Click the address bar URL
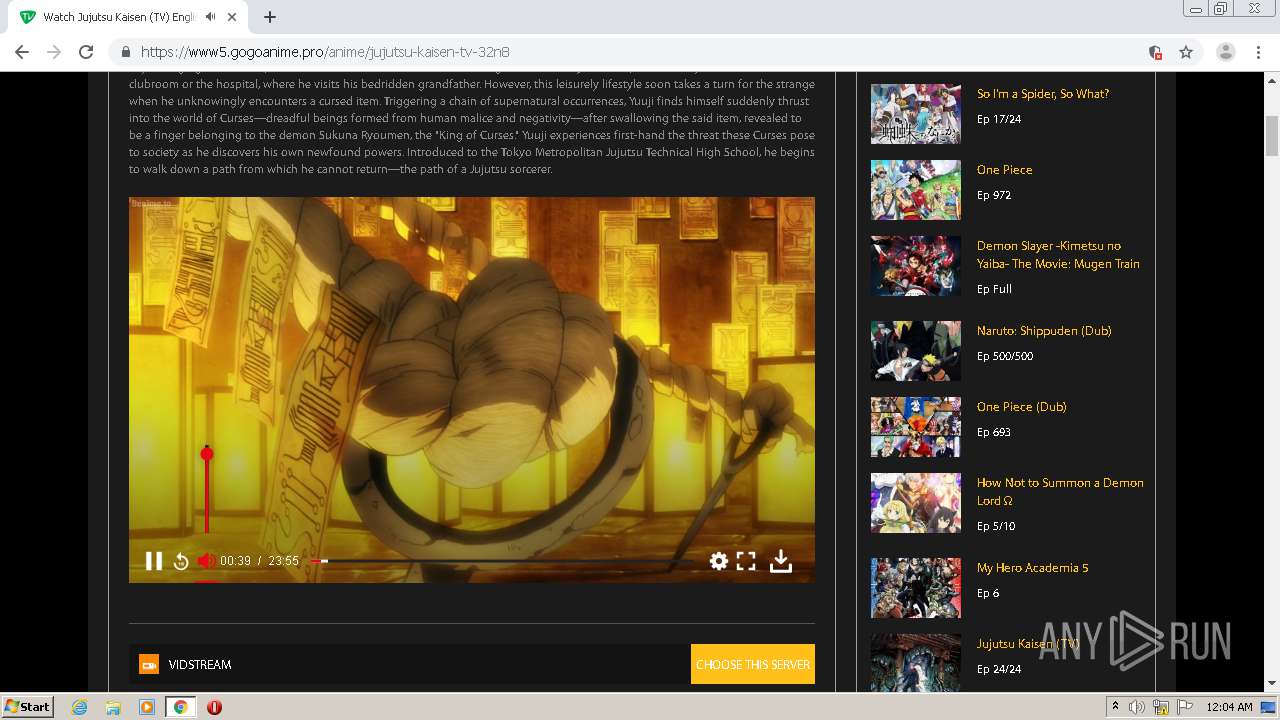Viewport: 1280px width, 720px height. (x=325, y=52)
